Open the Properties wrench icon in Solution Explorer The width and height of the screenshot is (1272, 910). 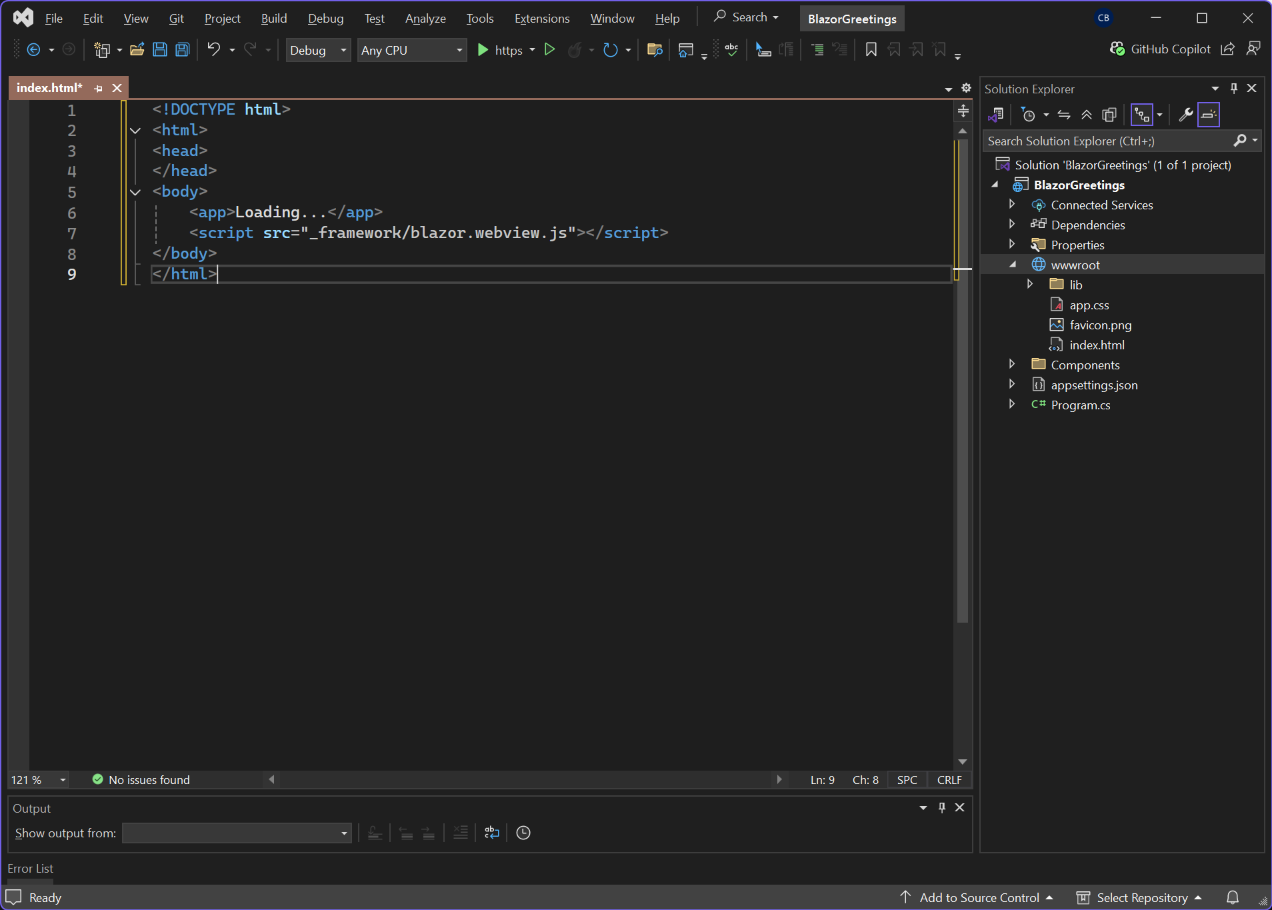coord(1186,115)
